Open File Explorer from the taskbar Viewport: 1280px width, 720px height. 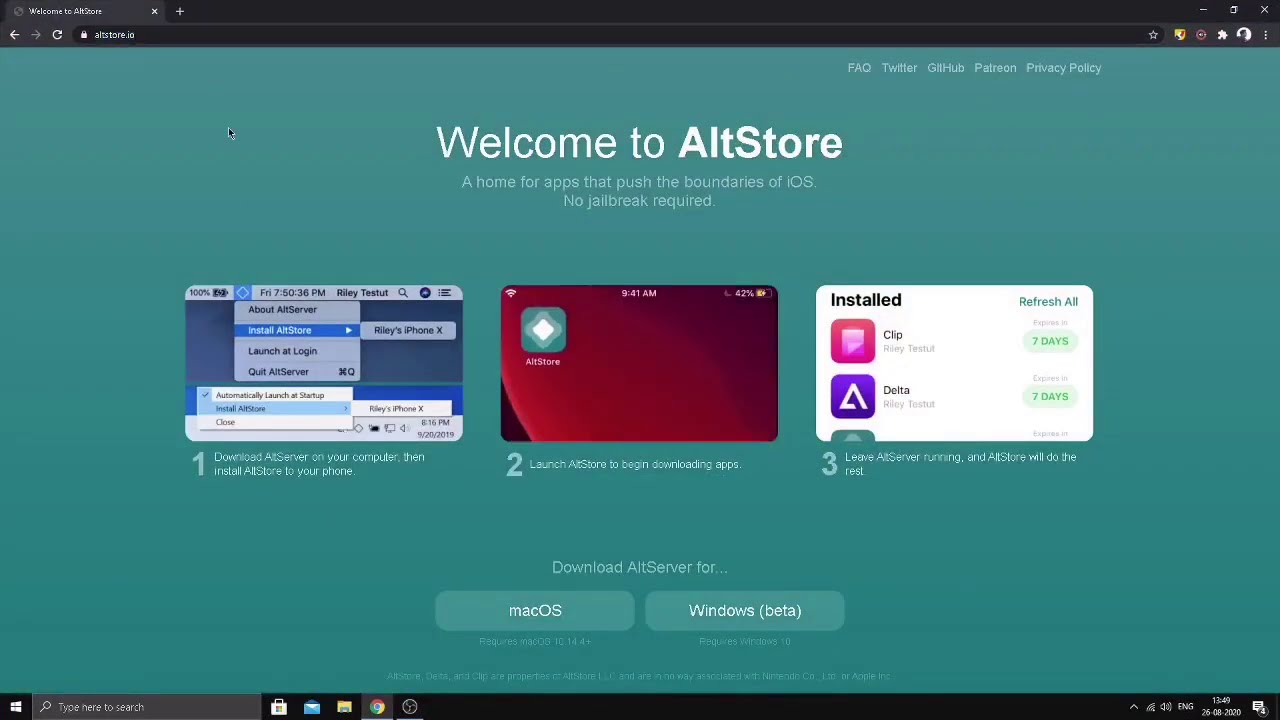(344, 707)
